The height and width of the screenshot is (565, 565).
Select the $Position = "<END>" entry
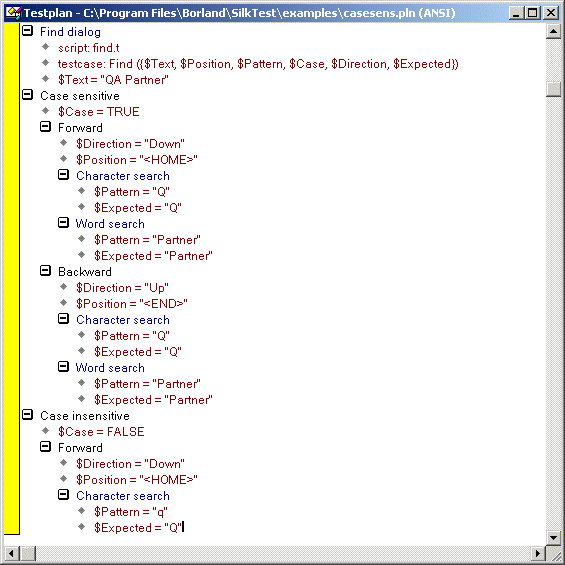pos(132,304)
